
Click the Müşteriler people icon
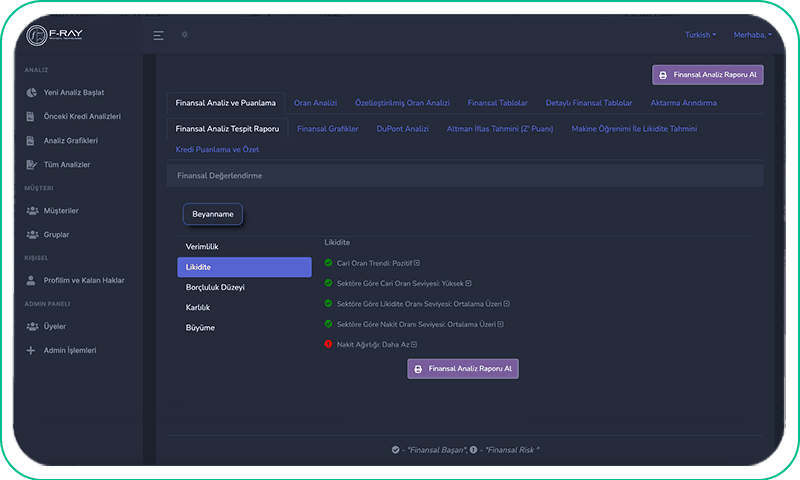point(31,211)
